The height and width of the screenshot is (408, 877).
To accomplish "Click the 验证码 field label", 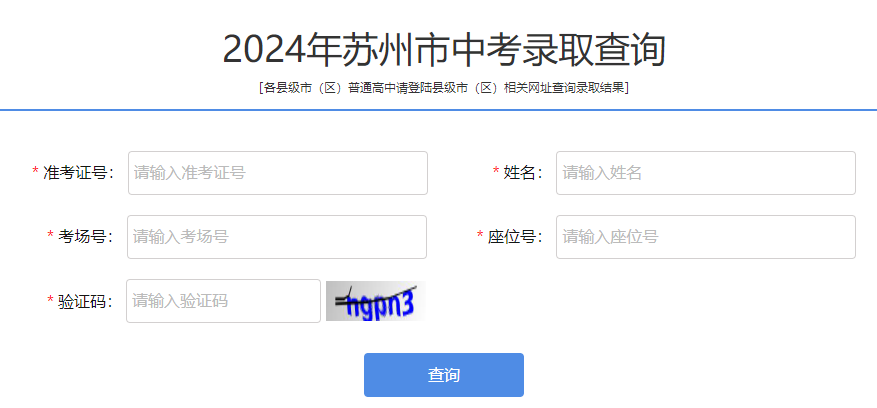I will (x=86, y=301).
